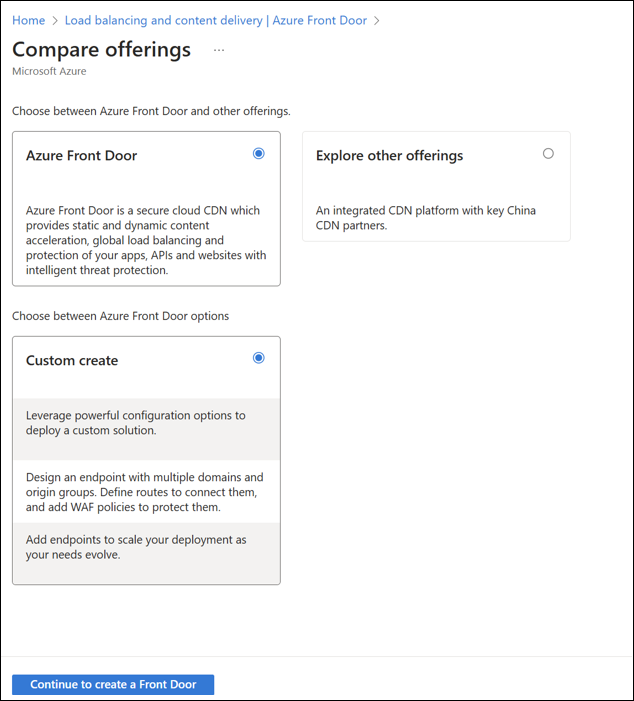The height and width of the screenshot is (701, 634).
Task: Open the ellipsis more options menu
Action: click(219, 49)
